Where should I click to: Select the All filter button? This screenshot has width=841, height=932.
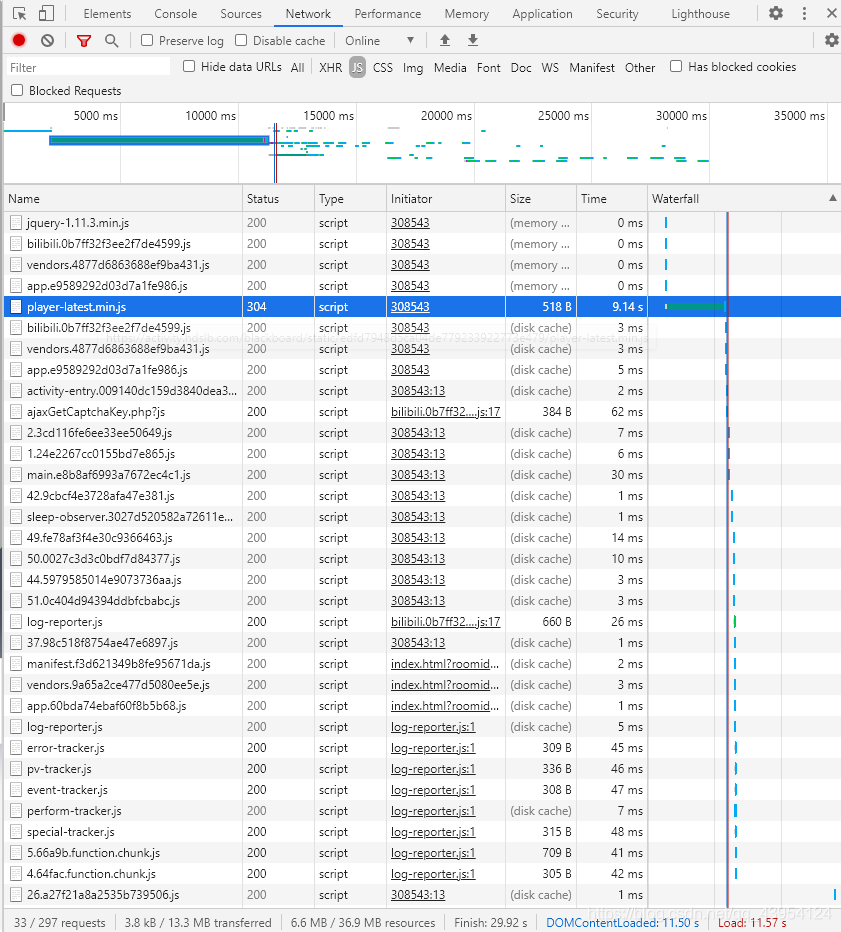(298, 67)
